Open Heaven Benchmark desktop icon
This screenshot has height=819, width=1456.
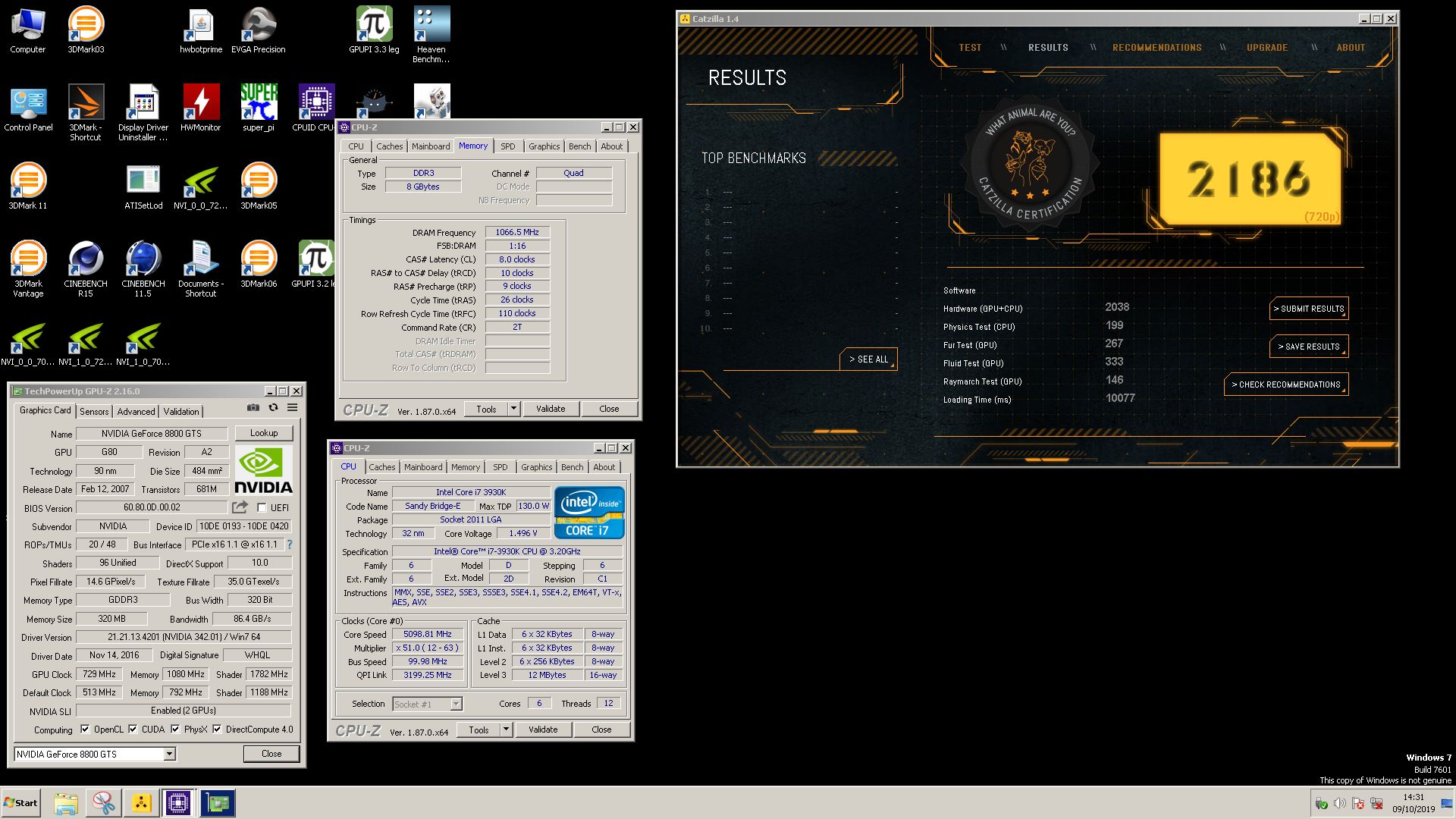click(431, 35)
